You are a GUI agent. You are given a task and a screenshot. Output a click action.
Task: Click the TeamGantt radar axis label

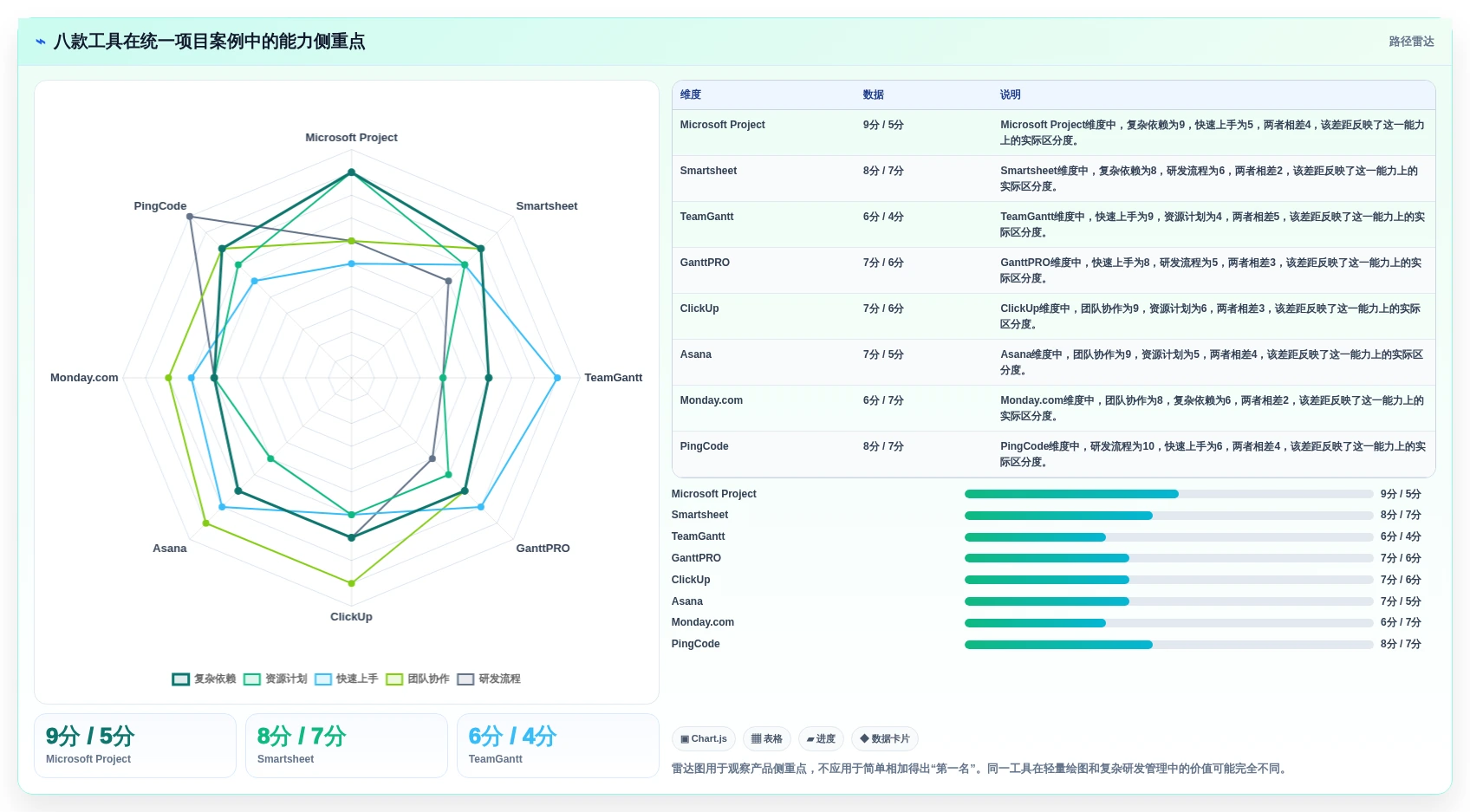614,378
